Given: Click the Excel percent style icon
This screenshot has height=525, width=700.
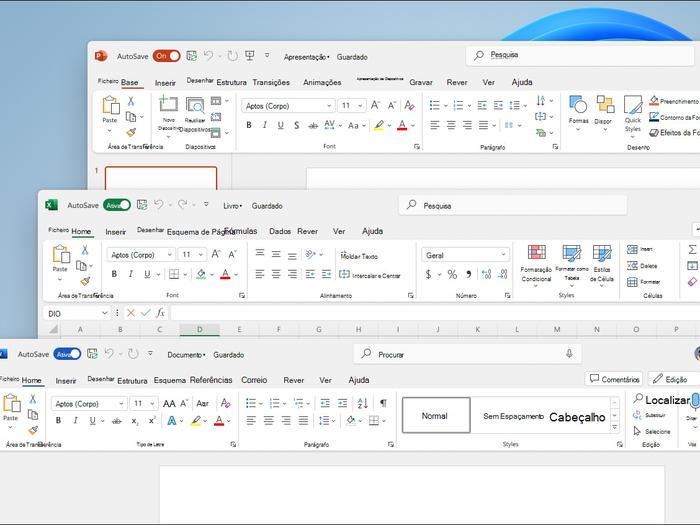Looking at the screenshot, I should (452, 274).
